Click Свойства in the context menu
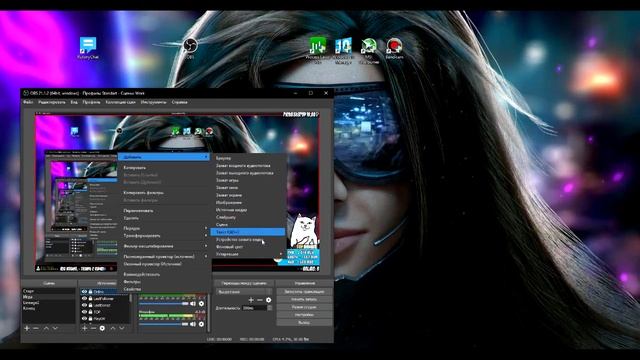 164,289
